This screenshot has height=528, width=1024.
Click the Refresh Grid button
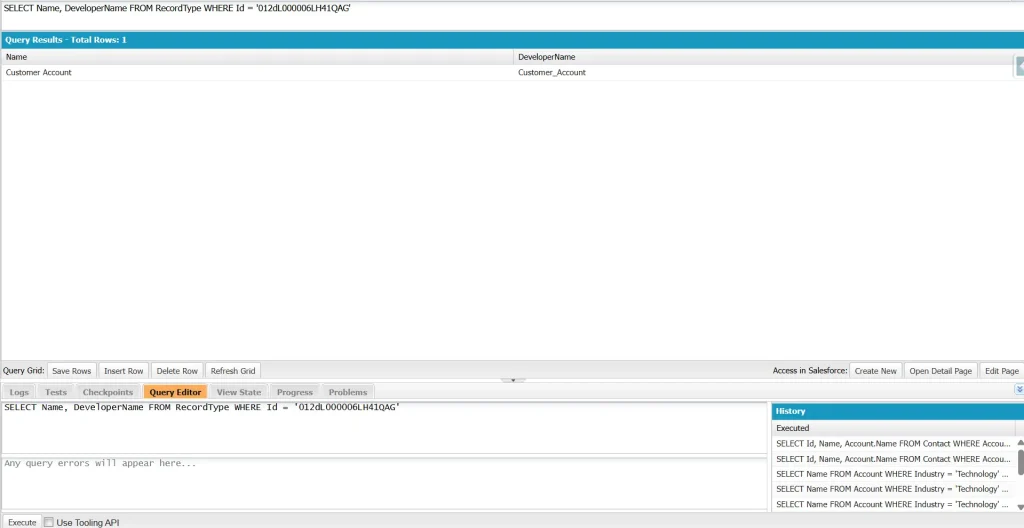(233, 371)
